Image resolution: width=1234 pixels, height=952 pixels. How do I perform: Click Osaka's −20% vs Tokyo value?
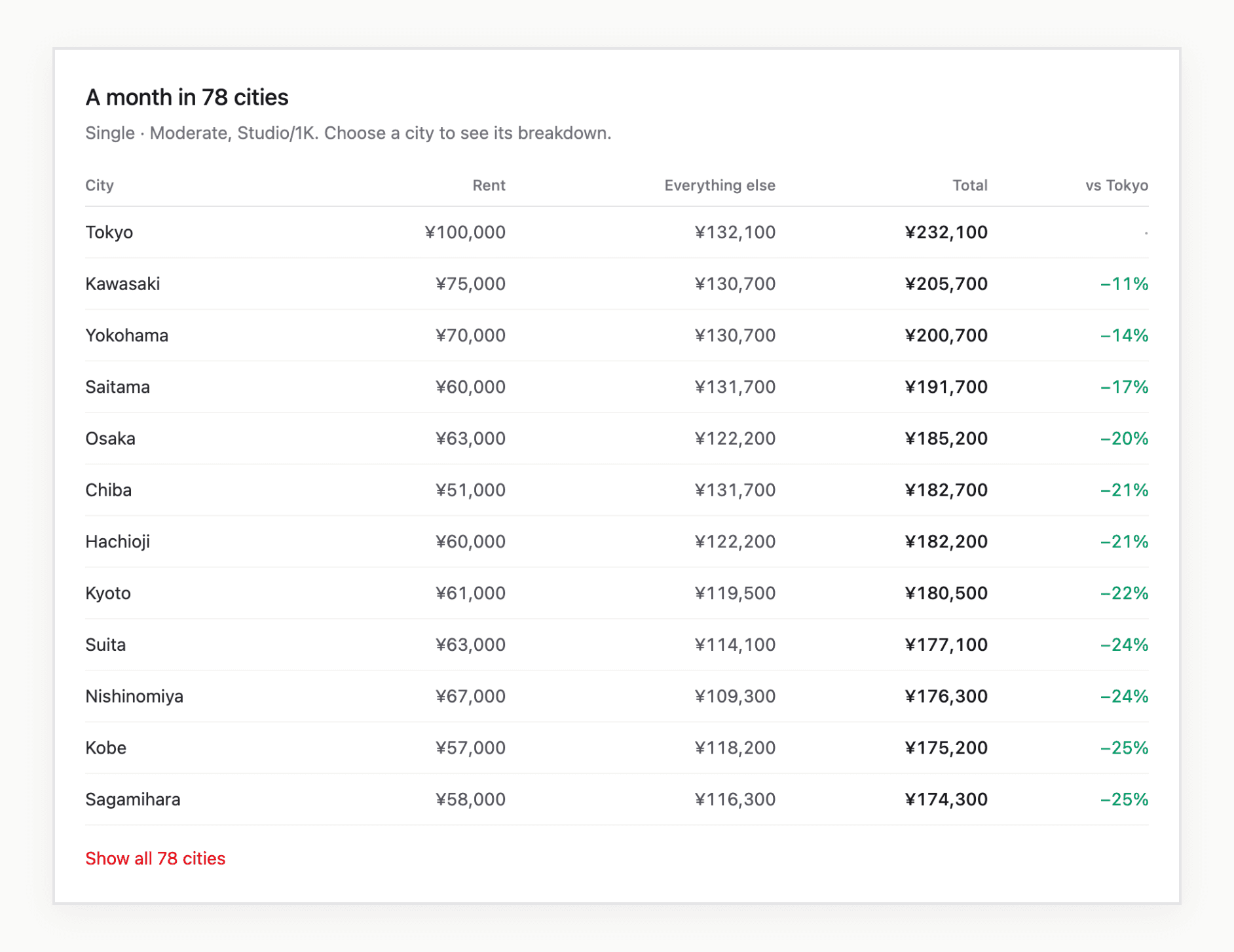(x=1124, y=439)
